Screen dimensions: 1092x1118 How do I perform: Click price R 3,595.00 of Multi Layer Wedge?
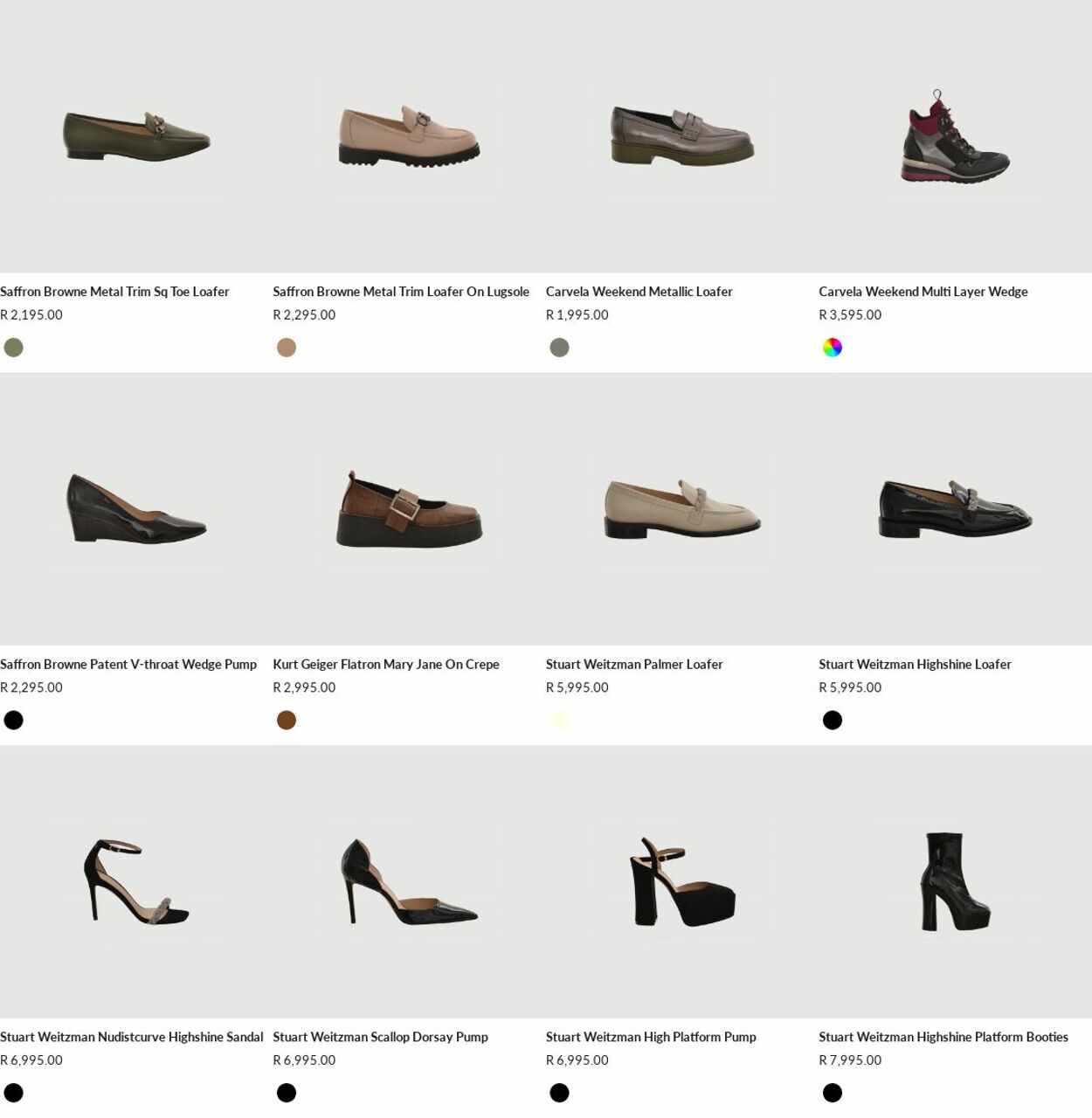pyautogui.click(x=850, y=315)
